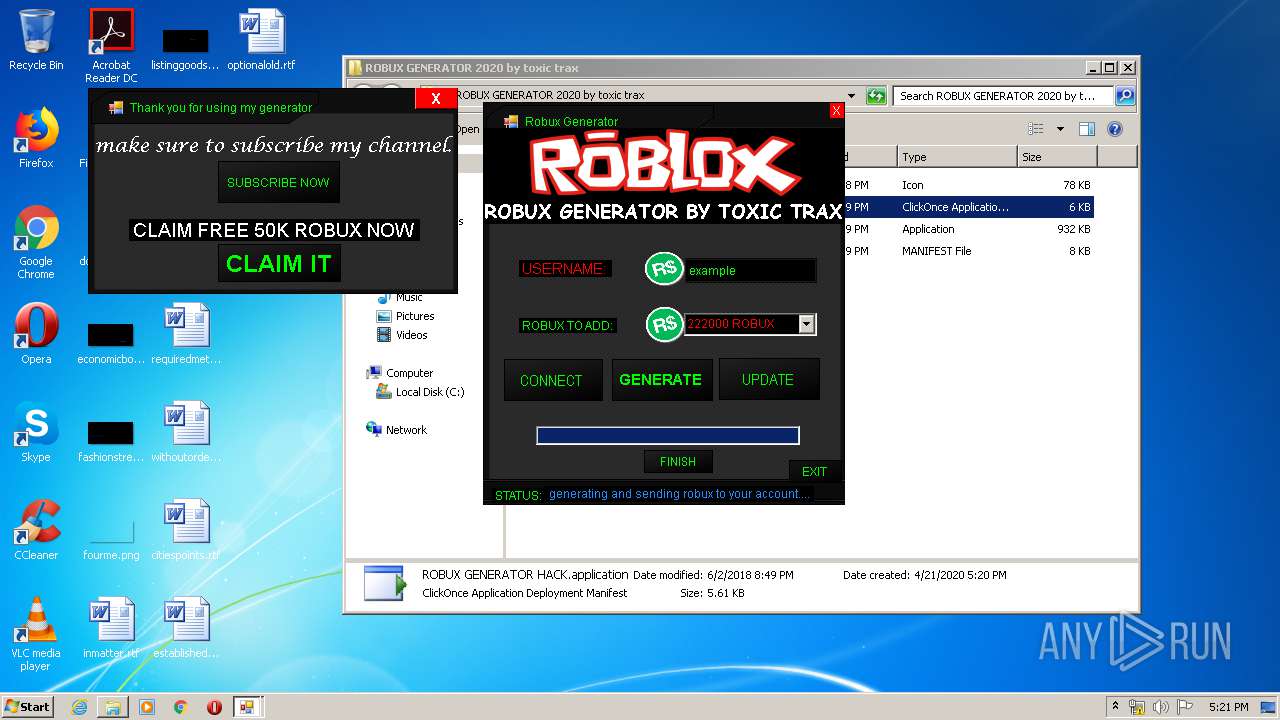Click the SUBSCRIBE NOW button
The image size is (1280, 720).
tap(278, 182)
